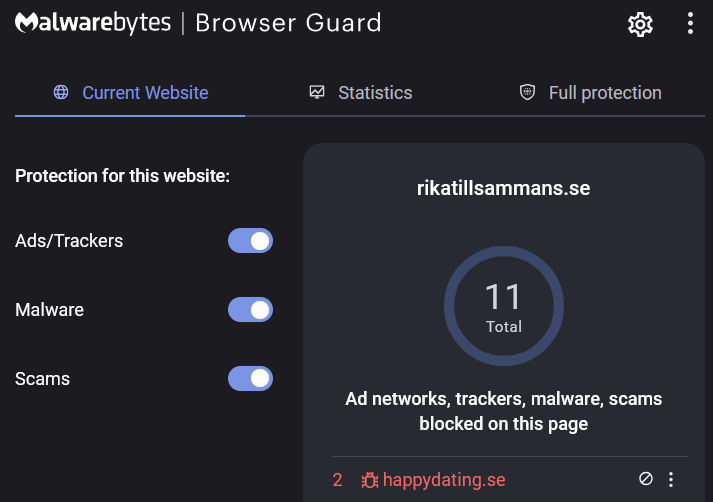Open more options for happydating.se
The image size is (713, 502).
click(671, 479)
